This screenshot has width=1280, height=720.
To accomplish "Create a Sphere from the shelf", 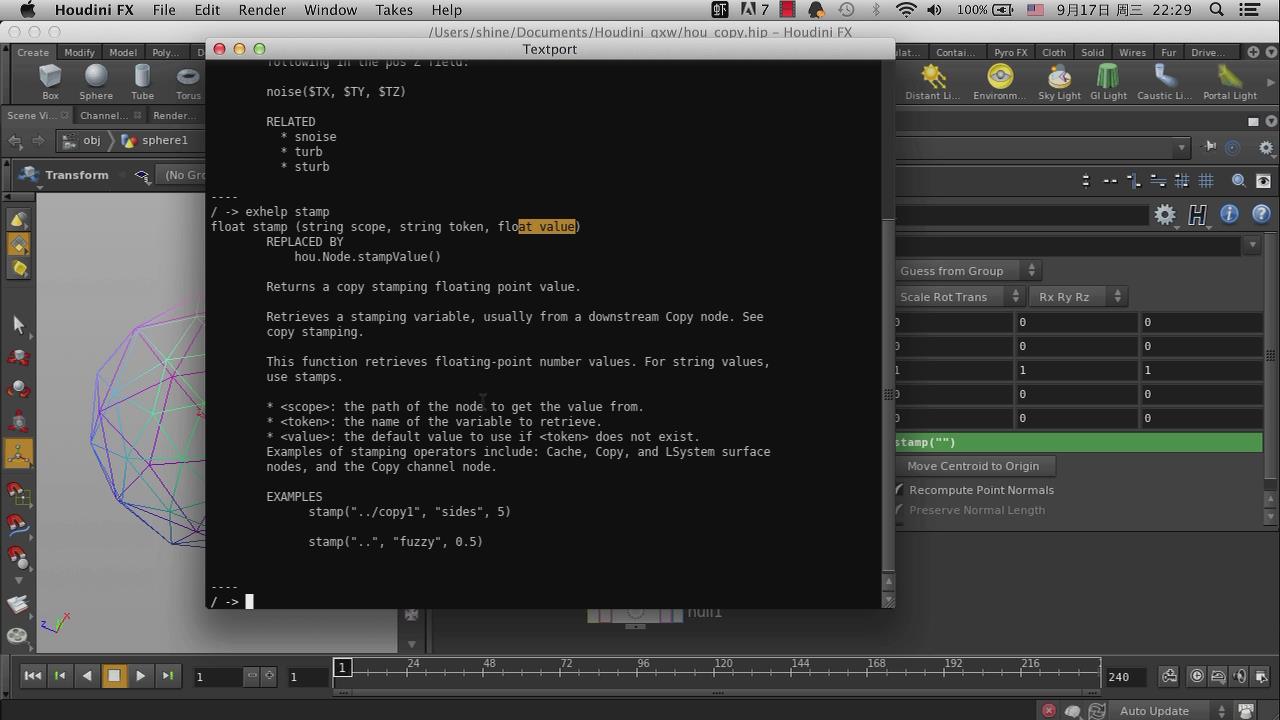I will [96, 82].
